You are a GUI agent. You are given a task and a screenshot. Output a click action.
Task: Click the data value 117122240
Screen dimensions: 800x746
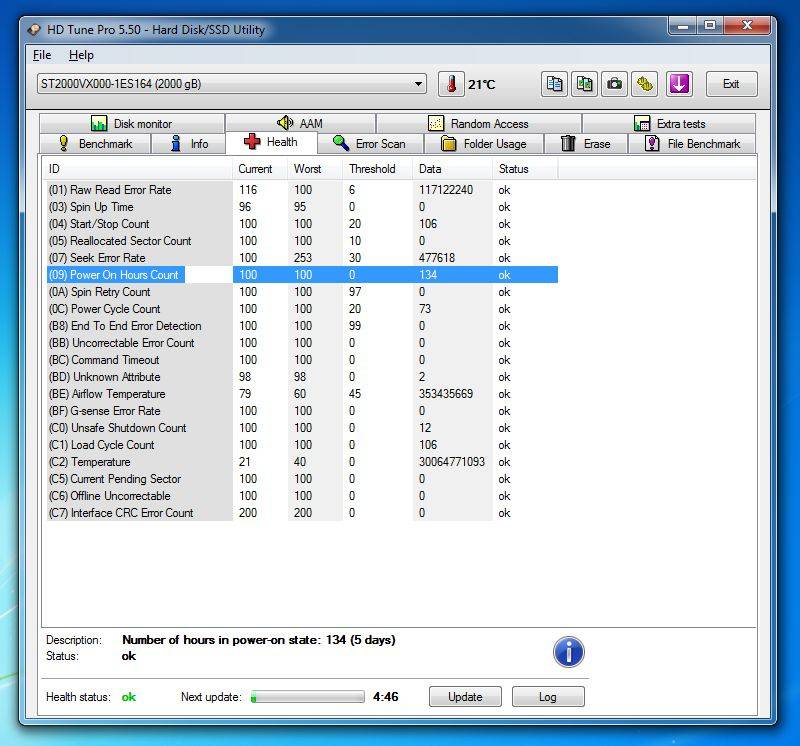[x=446, y=190]
